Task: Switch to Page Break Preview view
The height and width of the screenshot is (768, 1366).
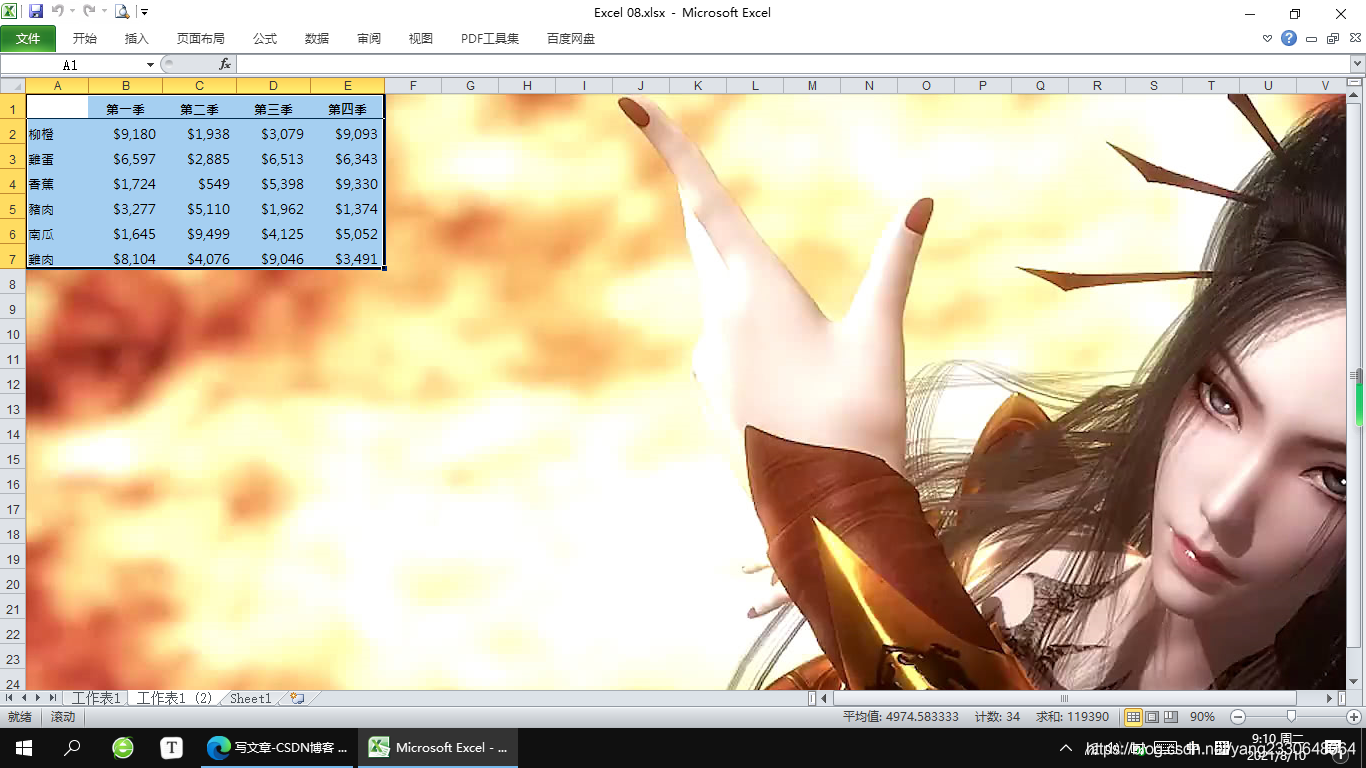Action: pyautogui.click(x=1171, y=717)
